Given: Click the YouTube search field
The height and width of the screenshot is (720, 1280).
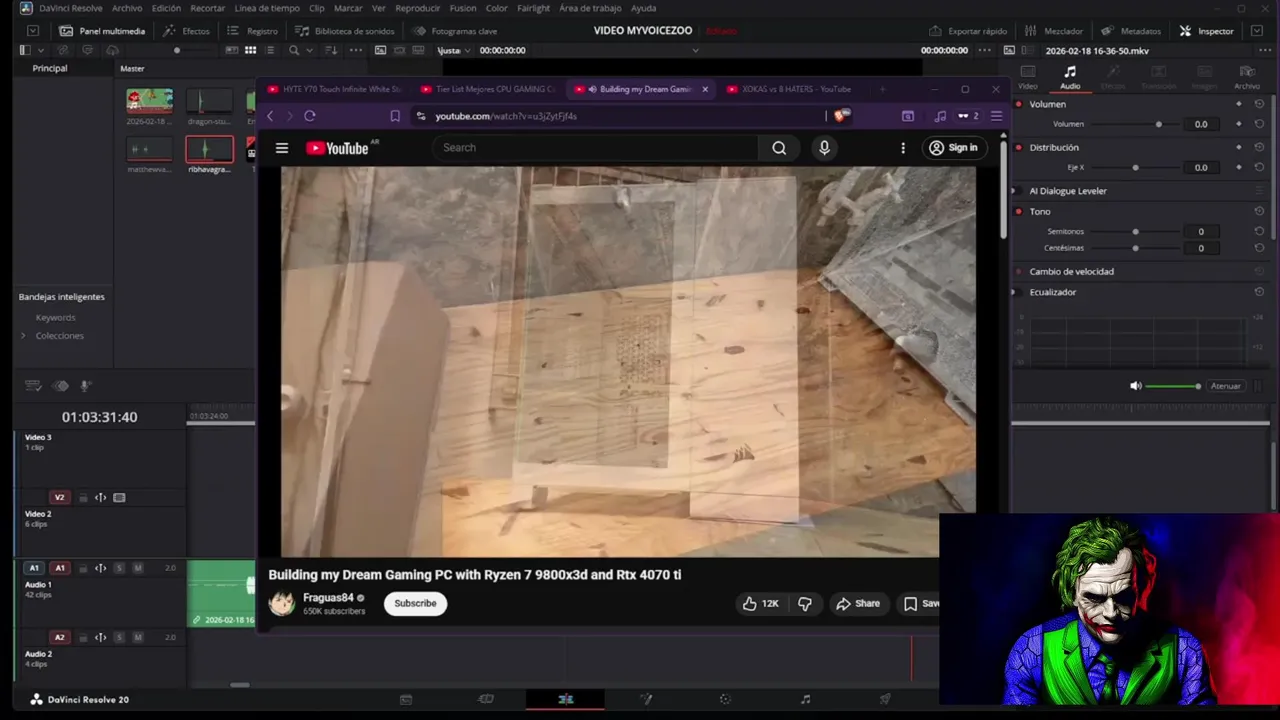Looking at the screenshot, I should pos(596,147).
